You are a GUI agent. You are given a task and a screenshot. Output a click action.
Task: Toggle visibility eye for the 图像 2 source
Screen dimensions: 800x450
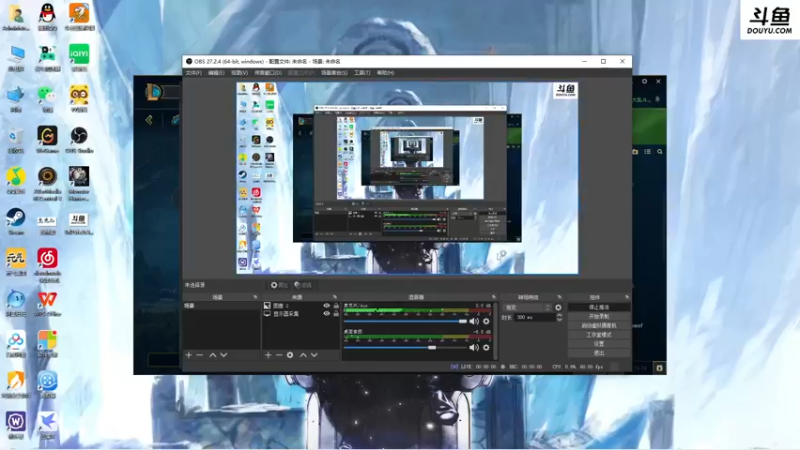pyautogui.click(x=327, y=306)
